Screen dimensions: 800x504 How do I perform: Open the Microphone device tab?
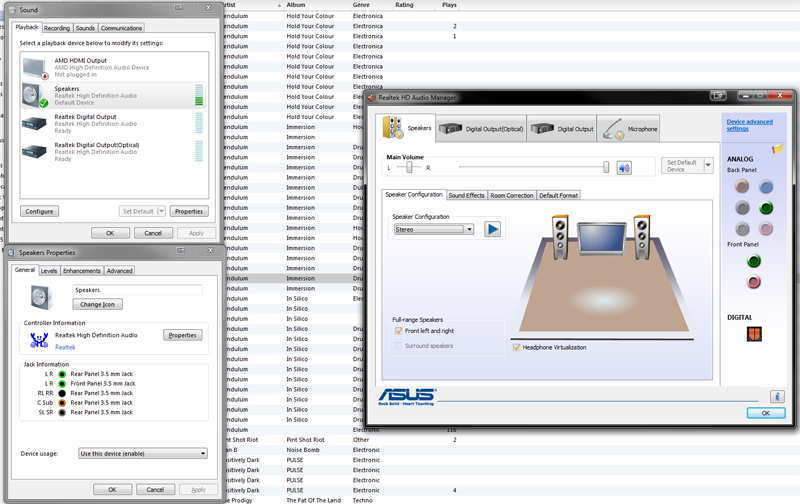[x=630, y=128]
